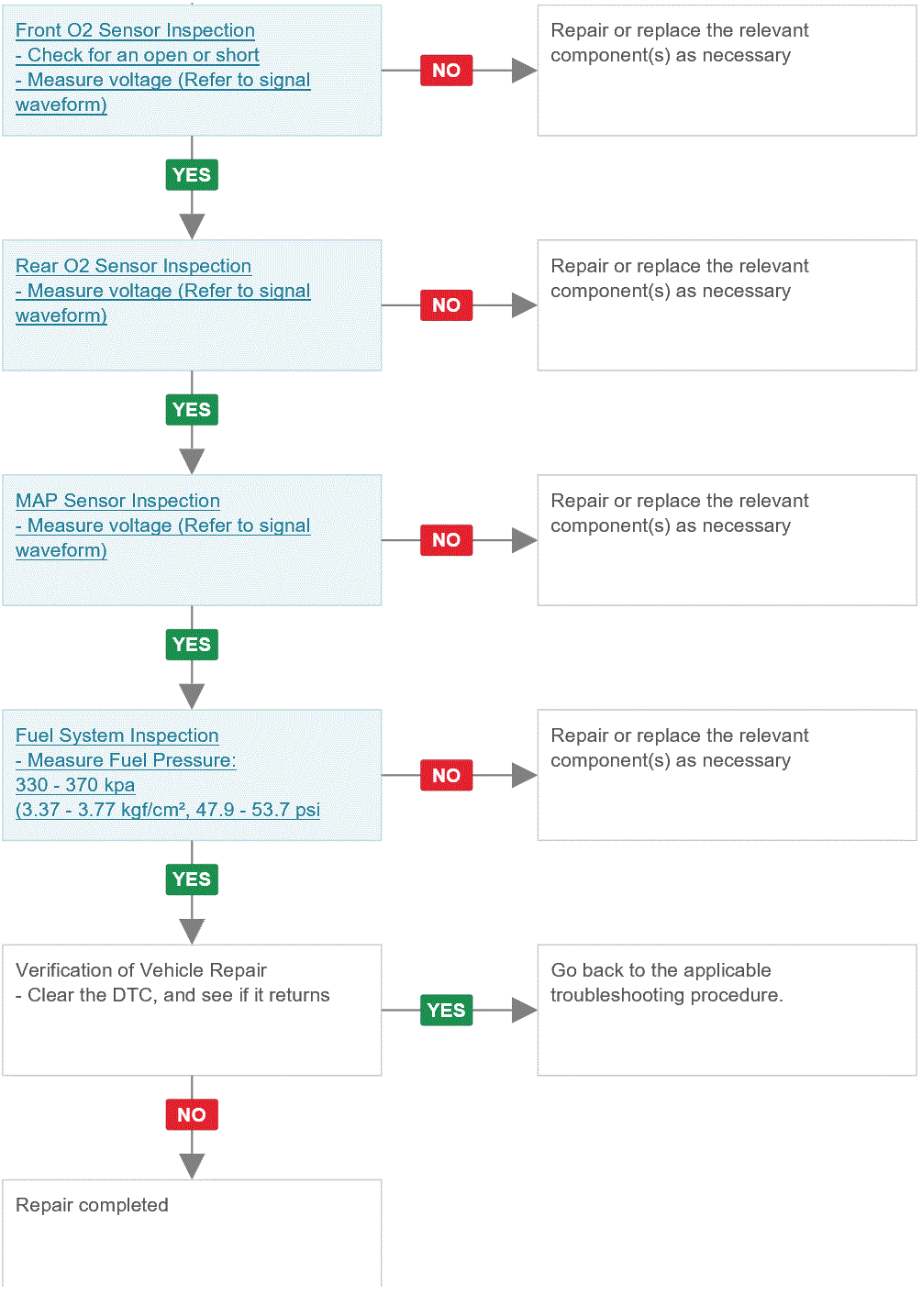Click YES badge below Rear O2 Sensor box
This screenshot has height=1316, width=922.
[x=192, y=409]
